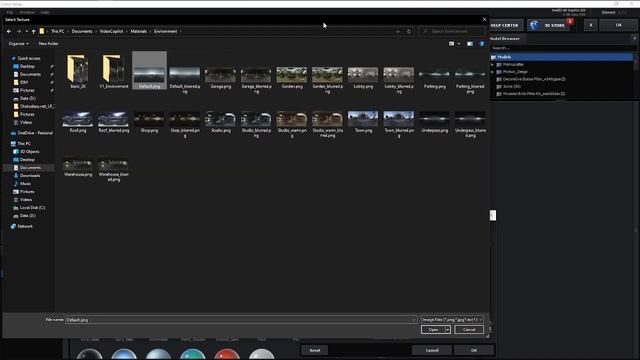
Task: Open Local Disk (C:) drive
Action: point(29,208)
